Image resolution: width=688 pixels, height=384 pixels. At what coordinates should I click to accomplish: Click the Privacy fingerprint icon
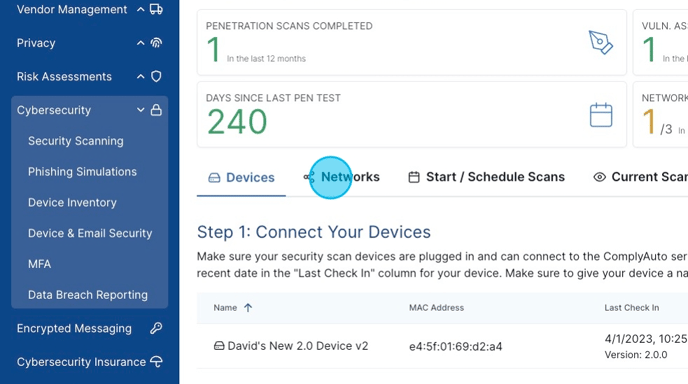156,43
